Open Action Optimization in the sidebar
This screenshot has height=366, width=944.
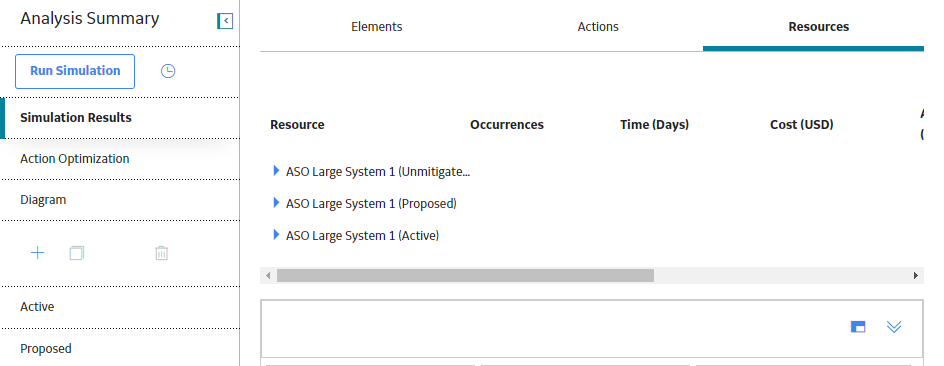pyautogui.click(x=120, y=159)
